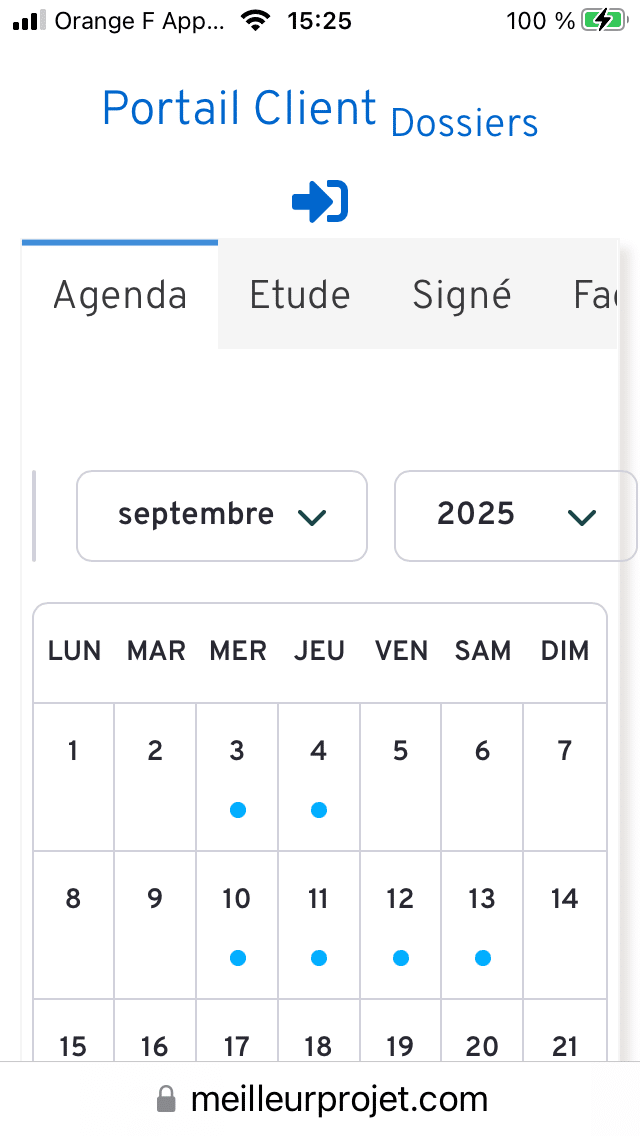Open the 2025 year dropdown
640x1136 pixels.
pos(514,515)
